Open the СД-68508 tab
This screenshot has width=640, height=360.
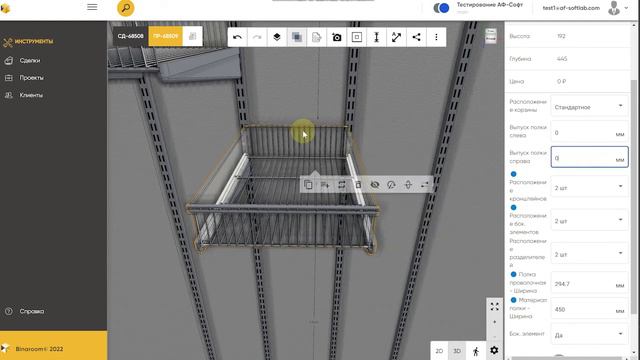point(130,36)
